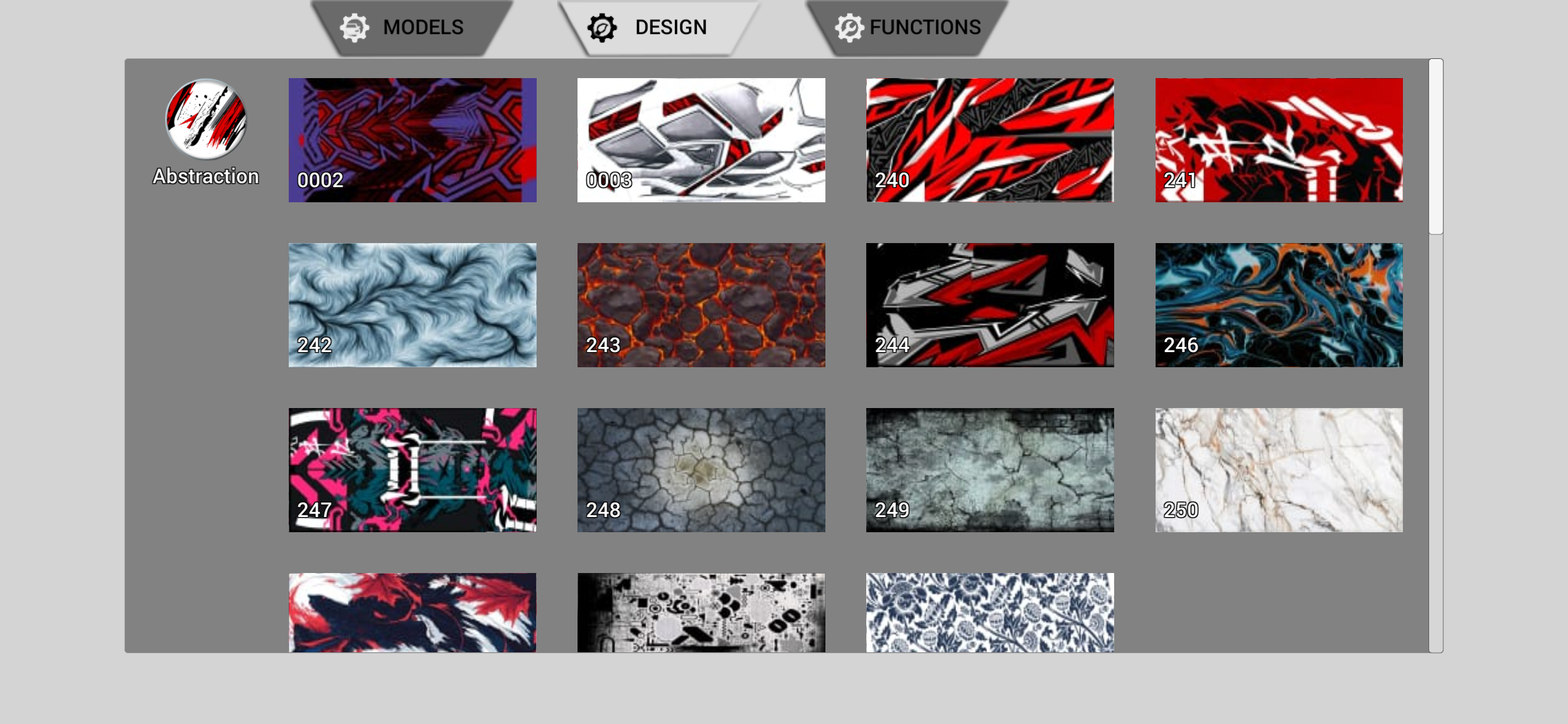Select design 248 cracked ground texture
The height and width of the screenshot is (724, 1568).
[x=701, y=470]
